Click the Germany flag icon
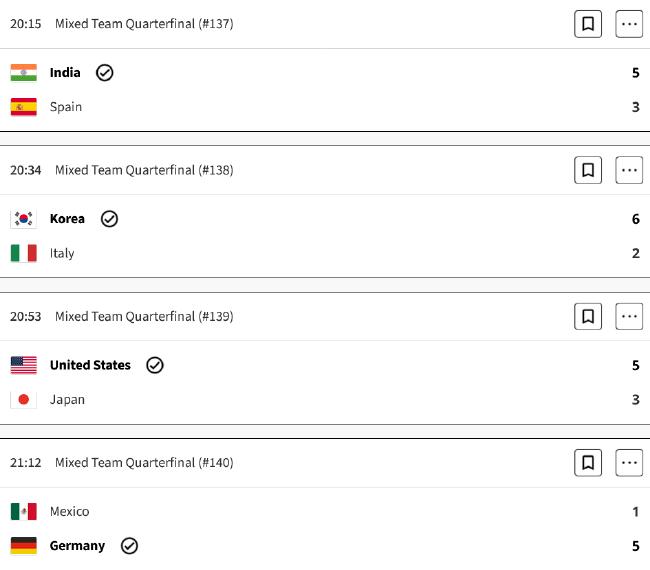This screenshot has width=650, height=570. (x=24, y=546)
